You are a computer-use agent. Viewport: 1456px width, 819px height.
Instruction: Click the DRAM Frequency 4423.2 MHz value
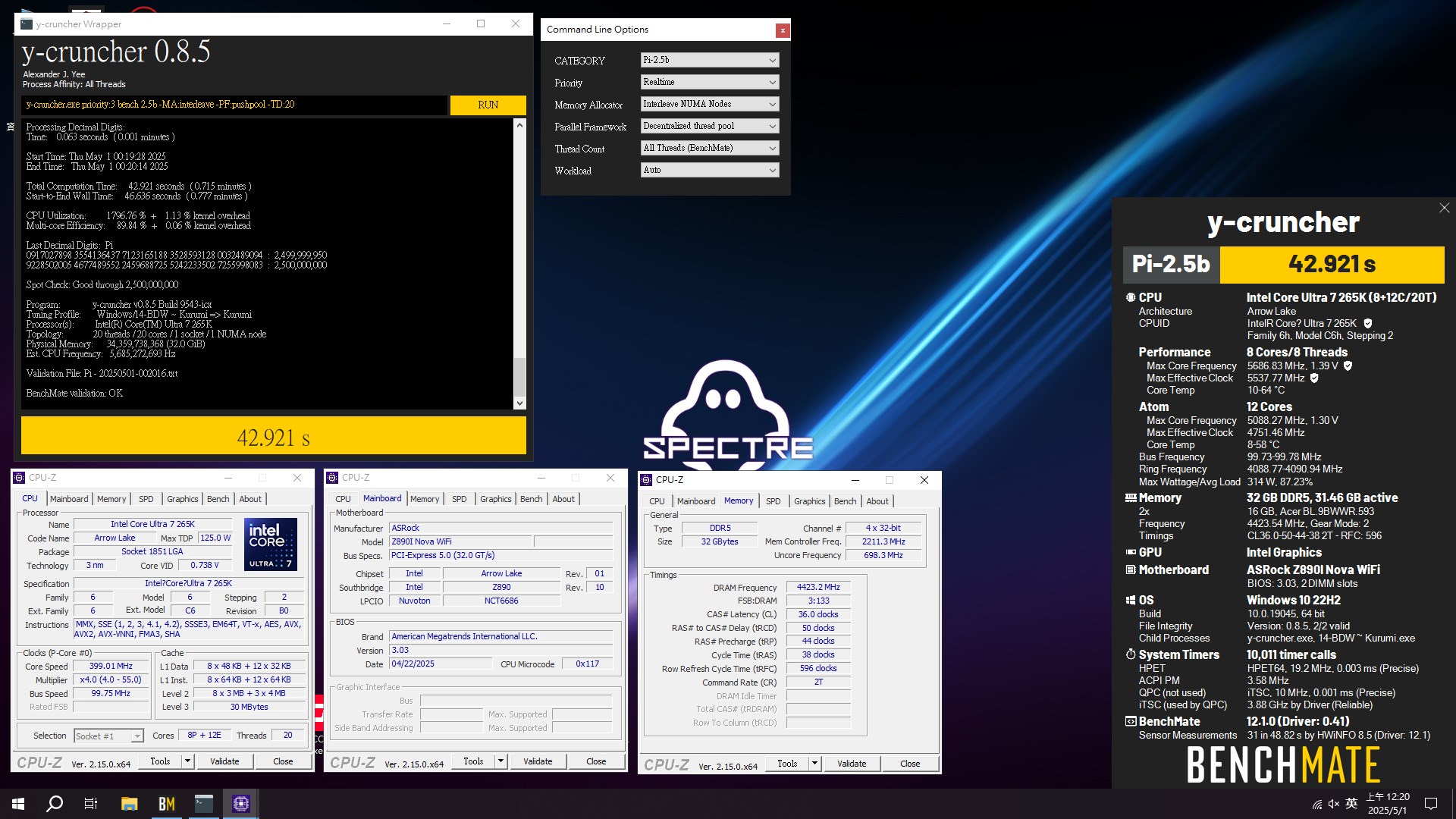point(818,587)
